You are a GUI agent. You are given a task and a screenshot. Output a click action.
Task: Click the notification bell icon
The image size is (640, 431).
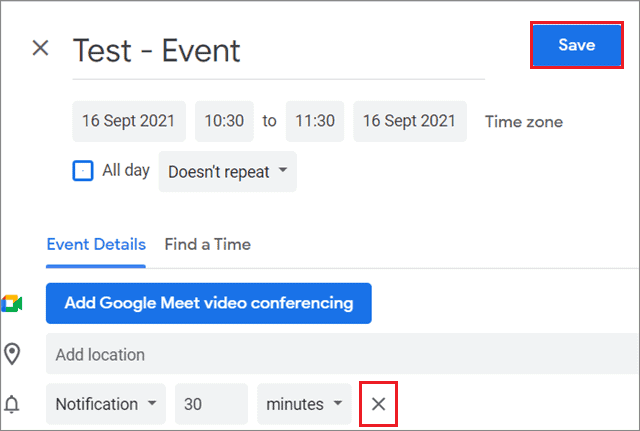point(12,405)
